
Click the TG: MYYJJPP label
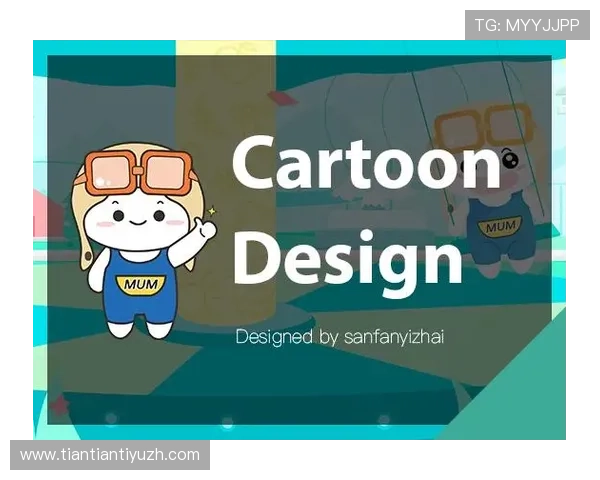(x=527, y=25)
